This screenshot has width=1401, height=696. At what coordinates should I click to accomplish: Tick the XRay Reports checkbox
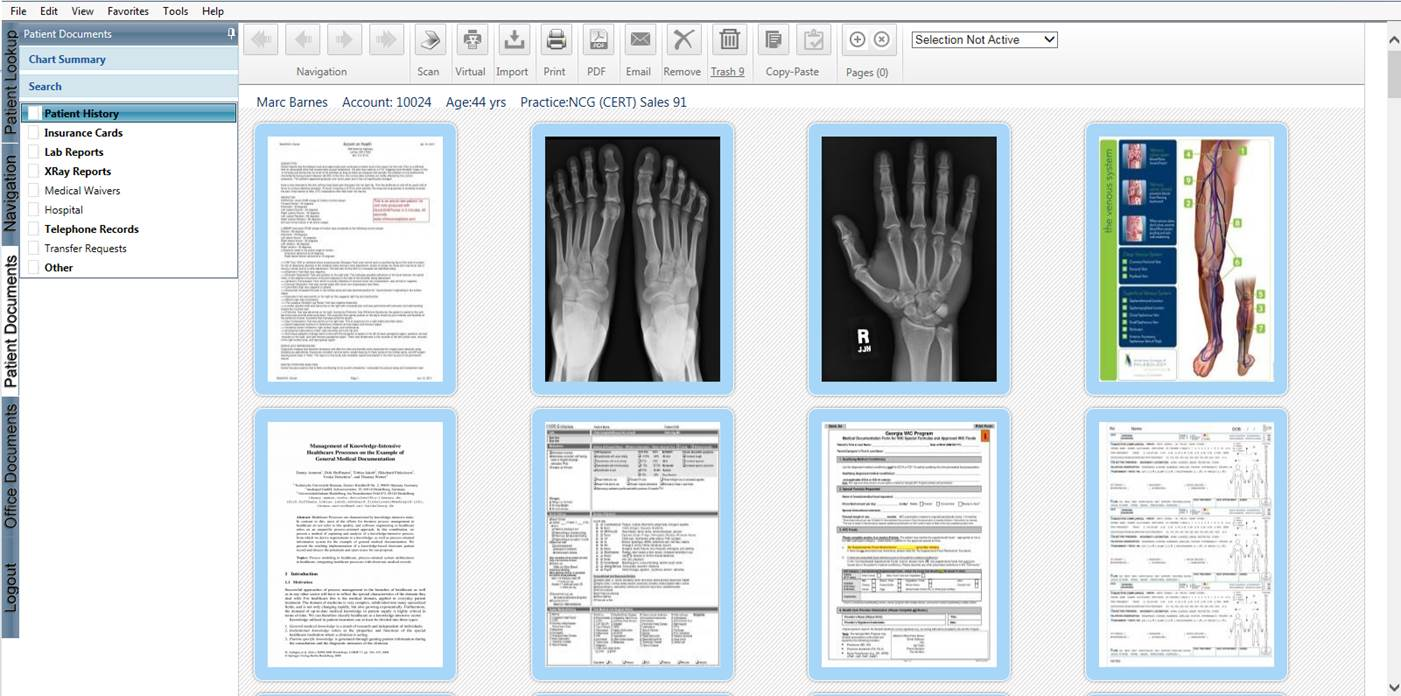click(33, 171)
